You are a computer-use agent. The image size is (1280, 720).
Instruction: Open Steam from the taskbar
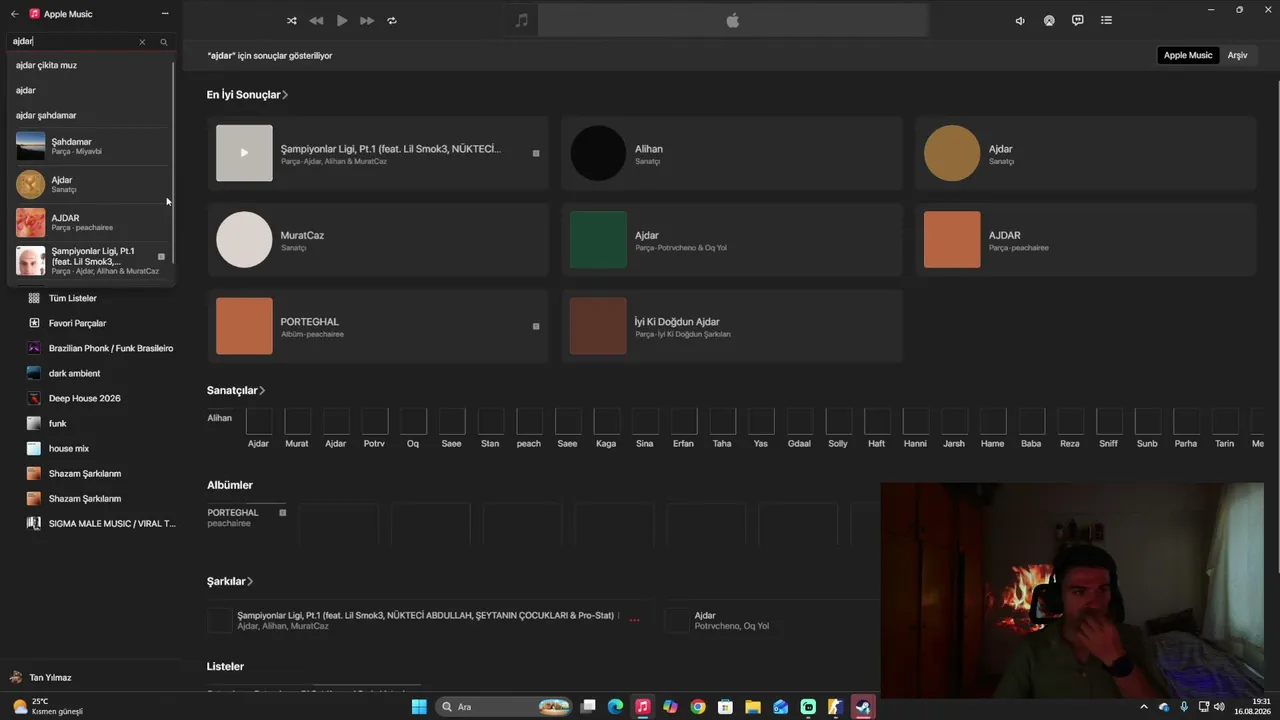pos(862,707)
